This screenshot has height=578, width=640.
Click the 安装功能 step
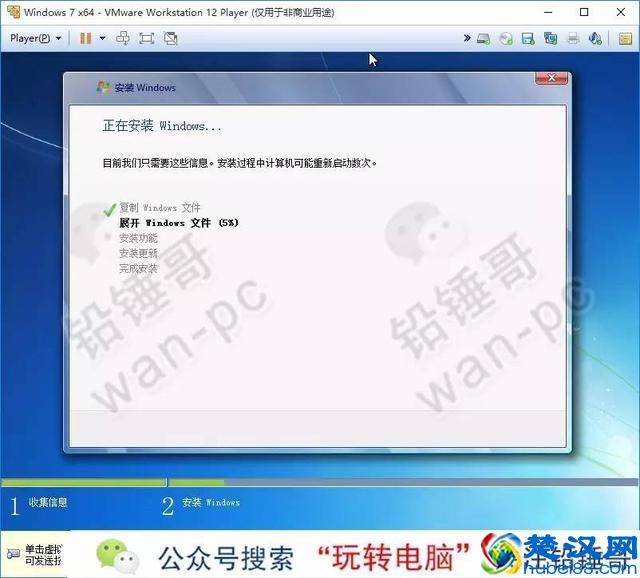coord(138,238)
